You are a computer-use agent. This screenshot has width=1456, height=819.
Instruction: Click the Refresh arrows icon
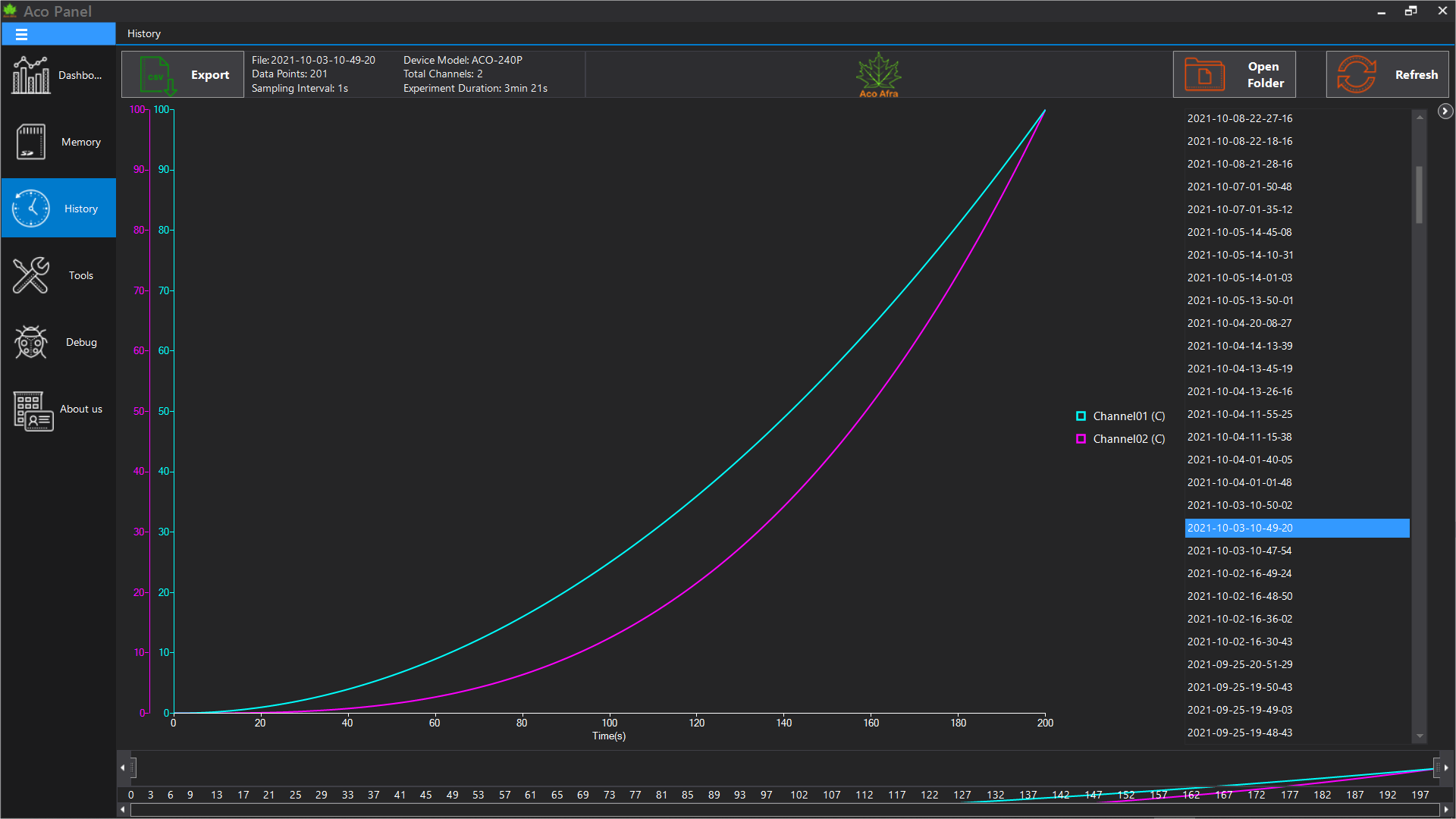(1357, 74)
